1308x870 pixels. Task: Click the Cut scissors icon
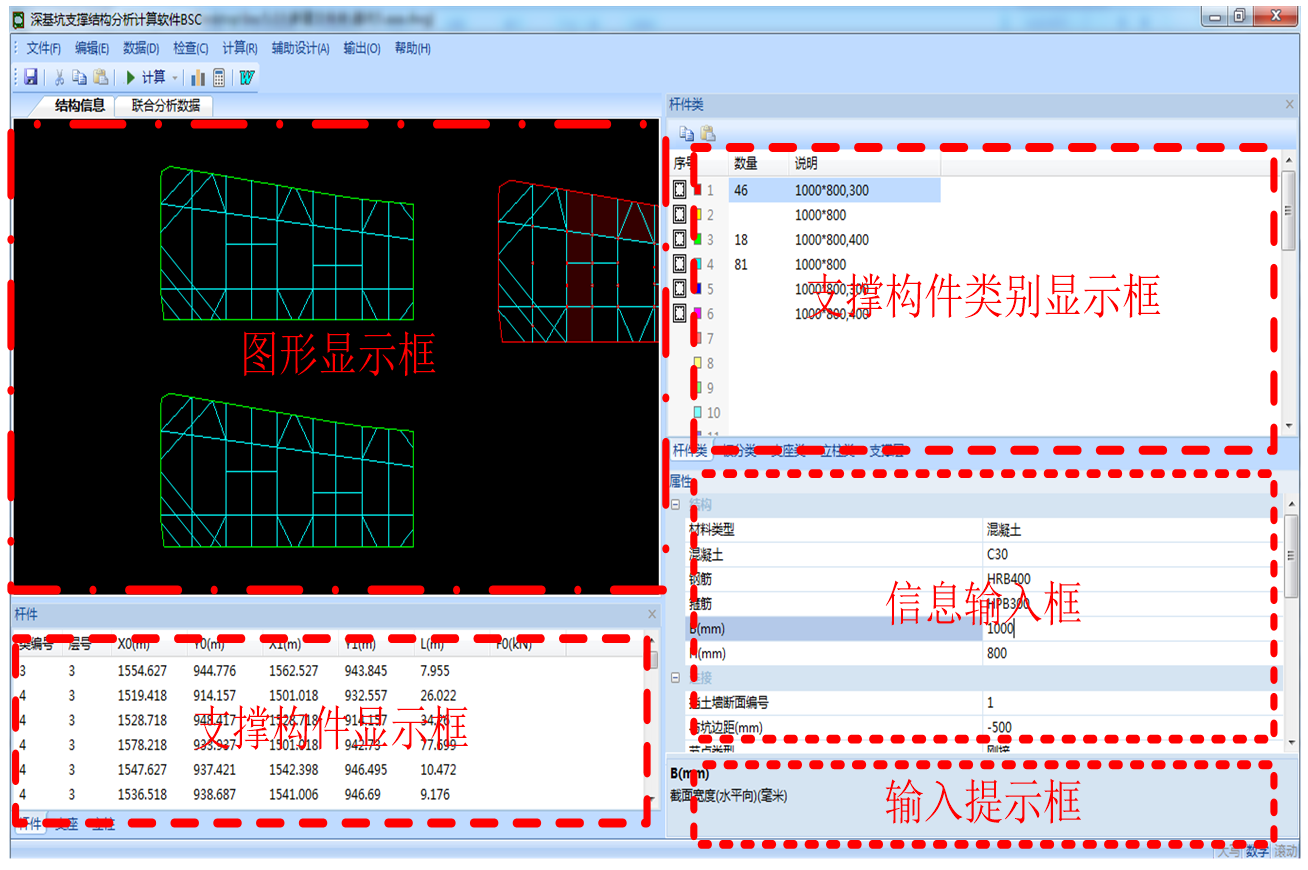point(59,77)
